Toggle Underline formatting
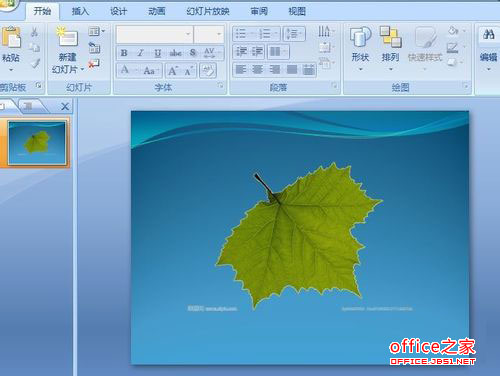Image resolution: width=500 pixels, height=376 pixels. click(x=157, y=53)
